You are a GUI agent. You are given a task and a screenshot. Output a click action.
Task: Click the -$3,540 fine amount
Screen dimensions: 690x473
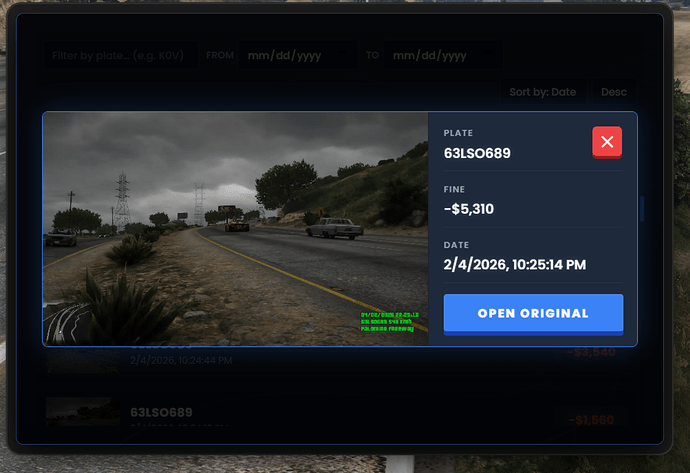tap(591, 352)
